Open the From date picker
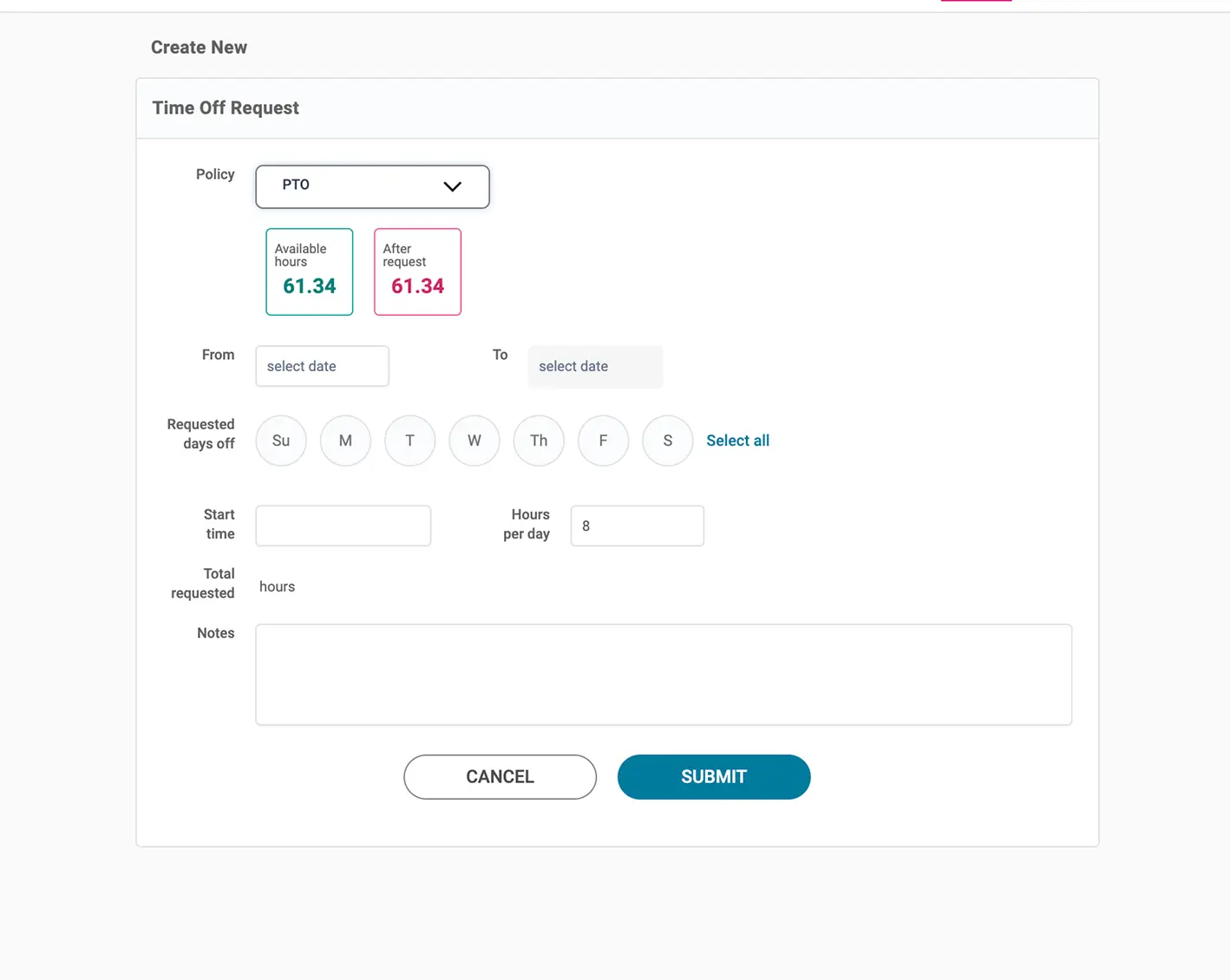The width and height of the screenshot is (1230, 980). point(322,366)
